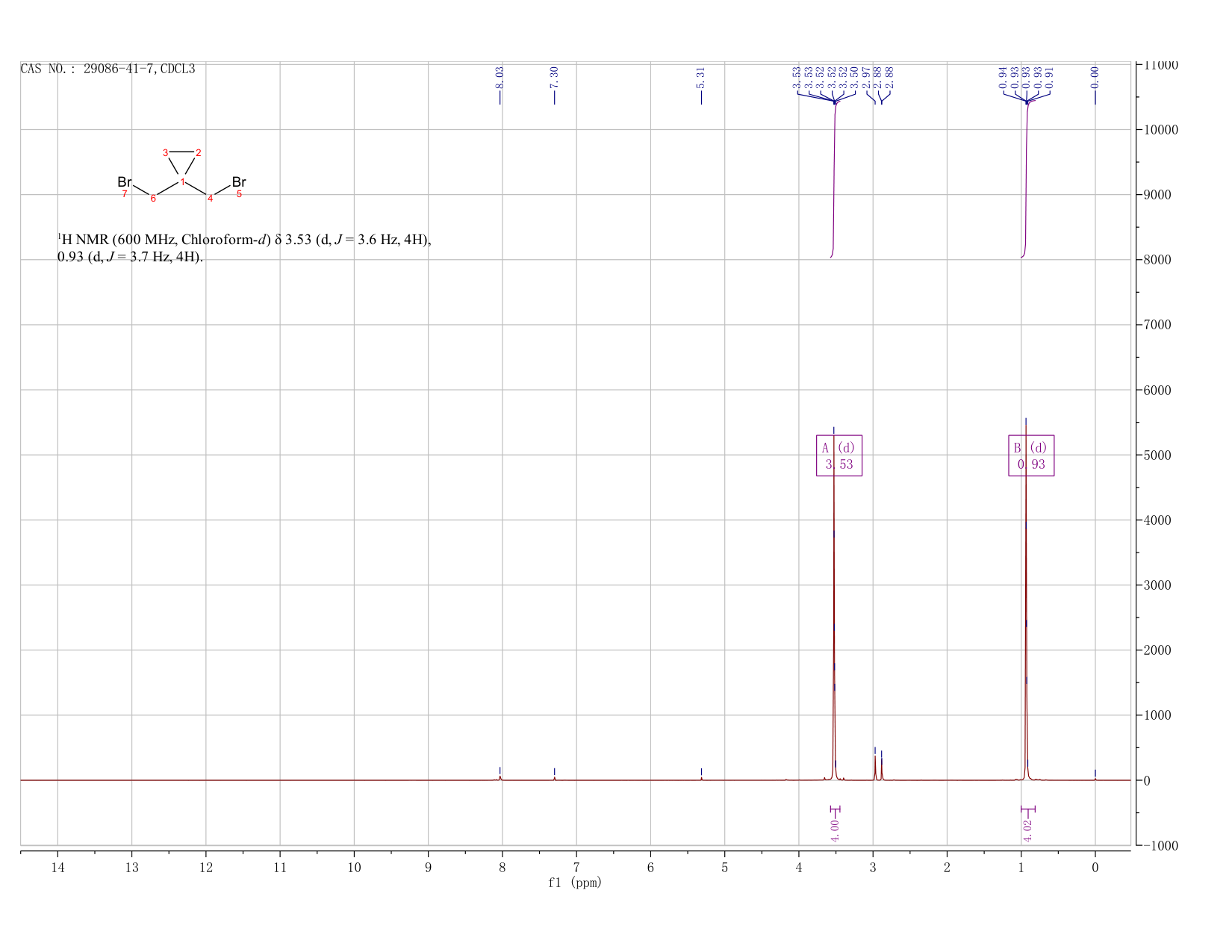1232x952 pixels.
Task: Click the 9 ppm tick label
Action: tap(428, 867)
